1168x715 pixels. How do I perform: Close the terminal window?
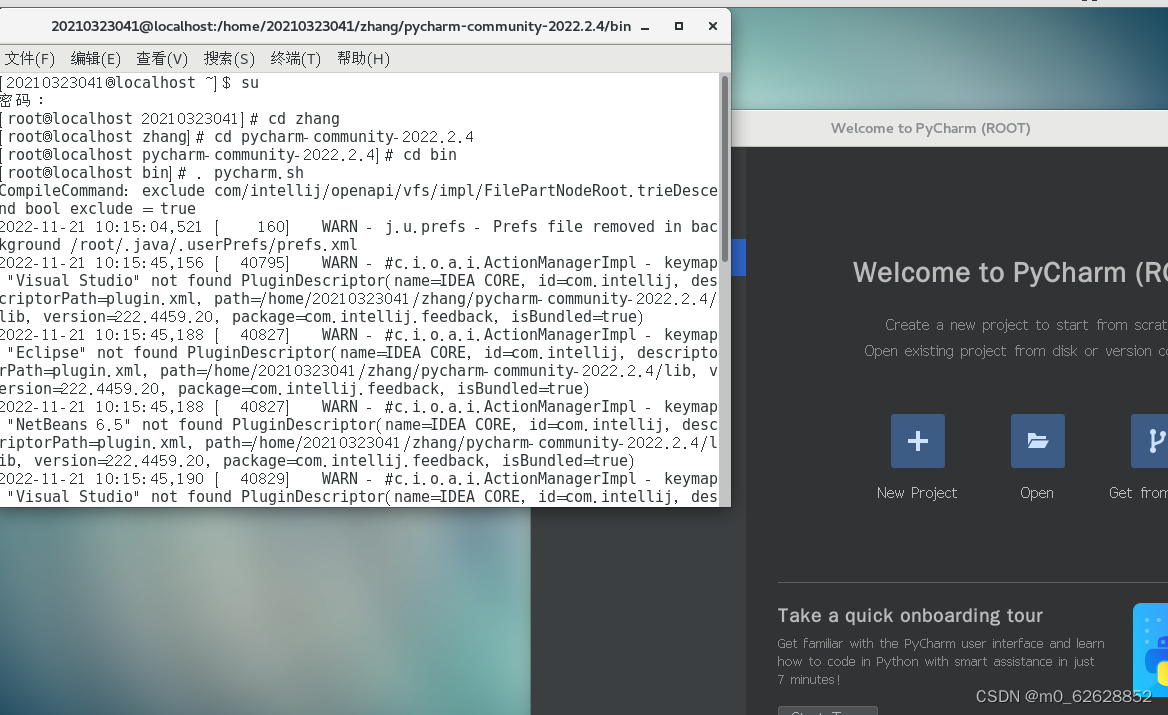(713, 26)
